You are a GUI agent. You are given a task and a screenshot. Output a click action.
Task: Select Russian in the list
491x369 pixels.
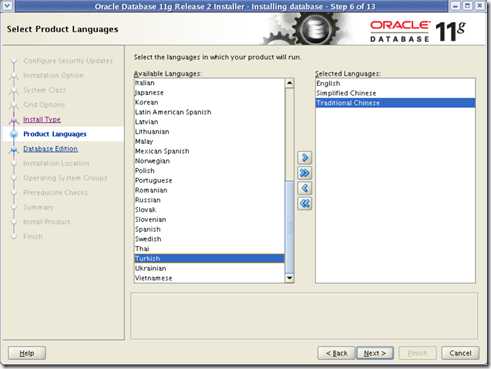pyautogui.click(x=209, y=200)
